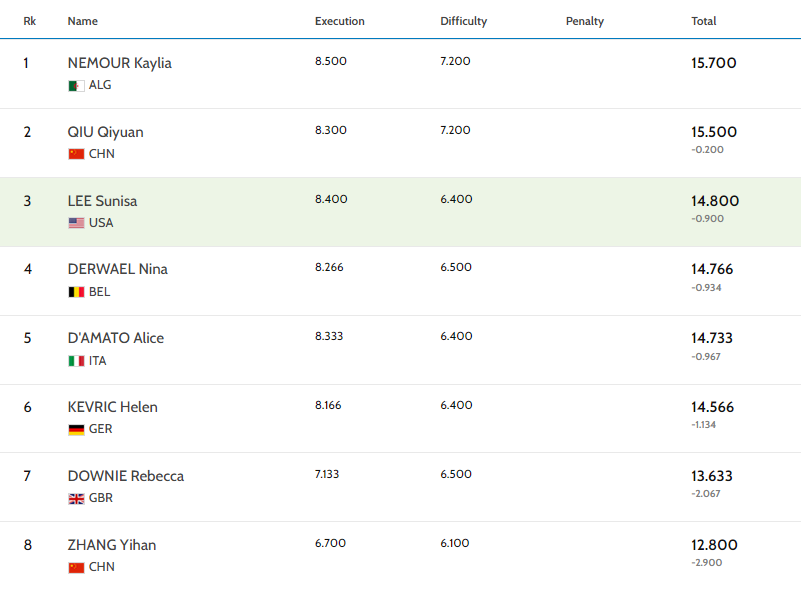This screenshot has height=592, width=801.
Task: Click ZHANG Yihan's total score 12.800
Action: [x=714, y=544]
